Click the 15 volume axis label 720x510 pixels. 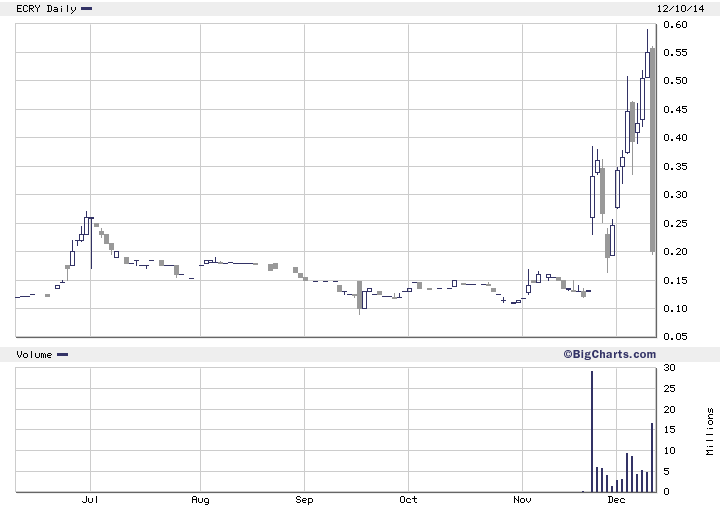coord(669,430)
